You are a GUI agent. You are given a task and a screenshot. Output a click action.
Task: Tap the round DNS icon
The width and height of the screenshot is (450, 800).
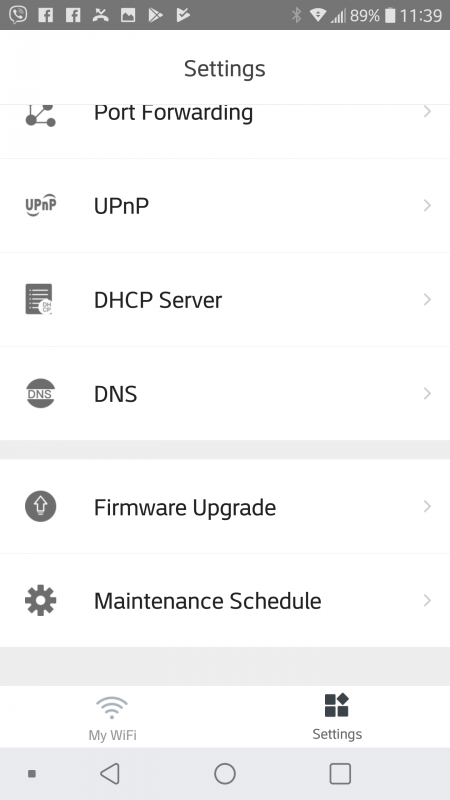[x=40, y=393]
